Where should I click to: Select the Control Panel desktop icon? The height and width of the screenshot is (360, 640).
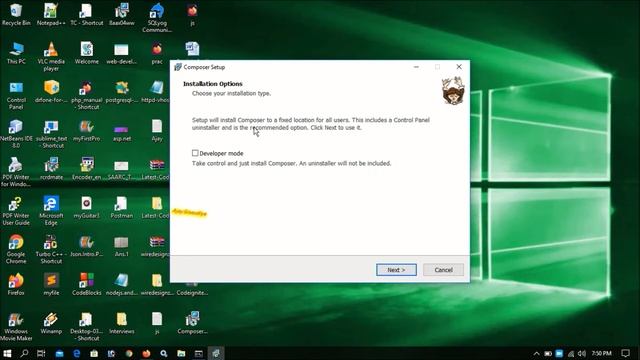(16, 95)
